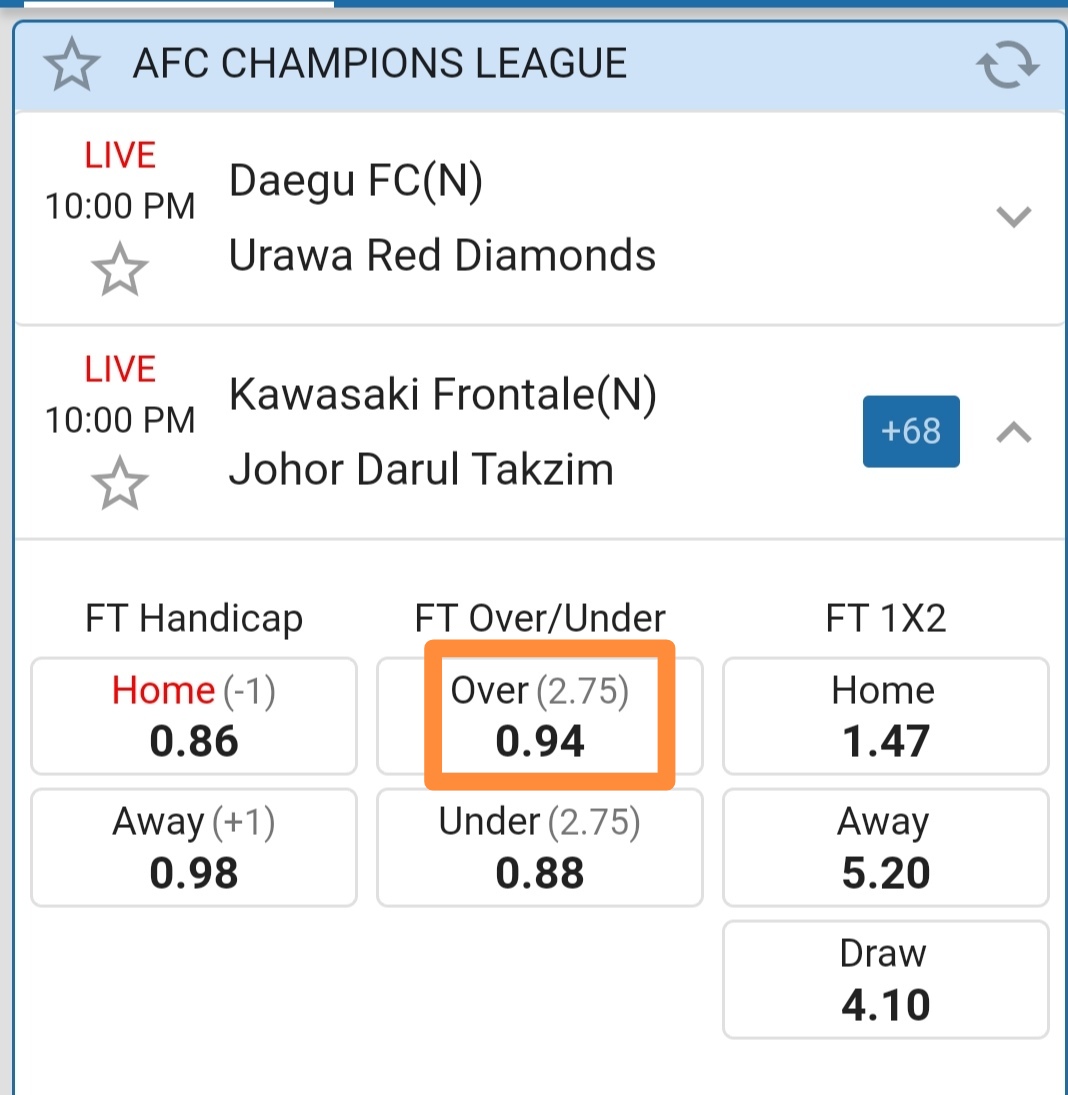
Task: Select Away (+1) handicap at 0.98
Action: [x=194, y=848]
